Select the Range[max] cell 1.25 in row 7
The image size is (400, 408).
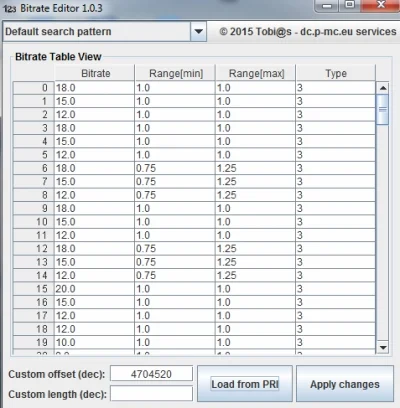256,182
